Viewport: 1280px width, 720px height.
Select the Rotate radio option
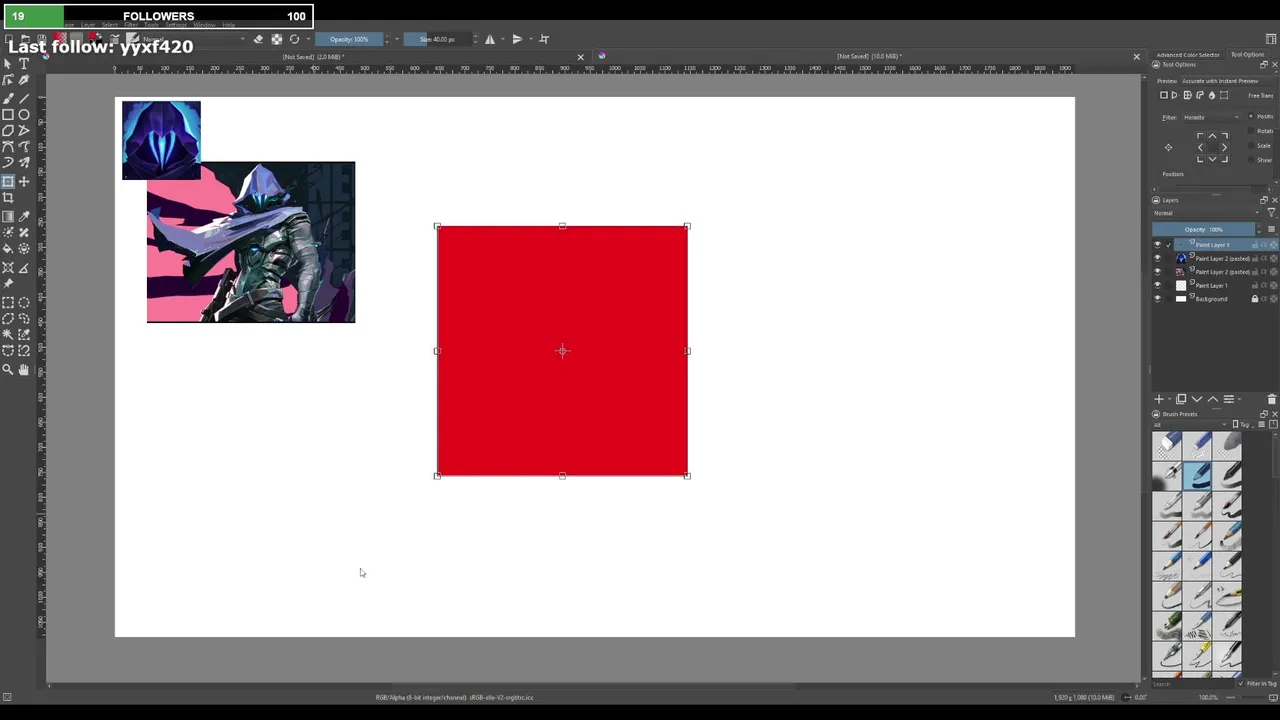click(1250, 131)
